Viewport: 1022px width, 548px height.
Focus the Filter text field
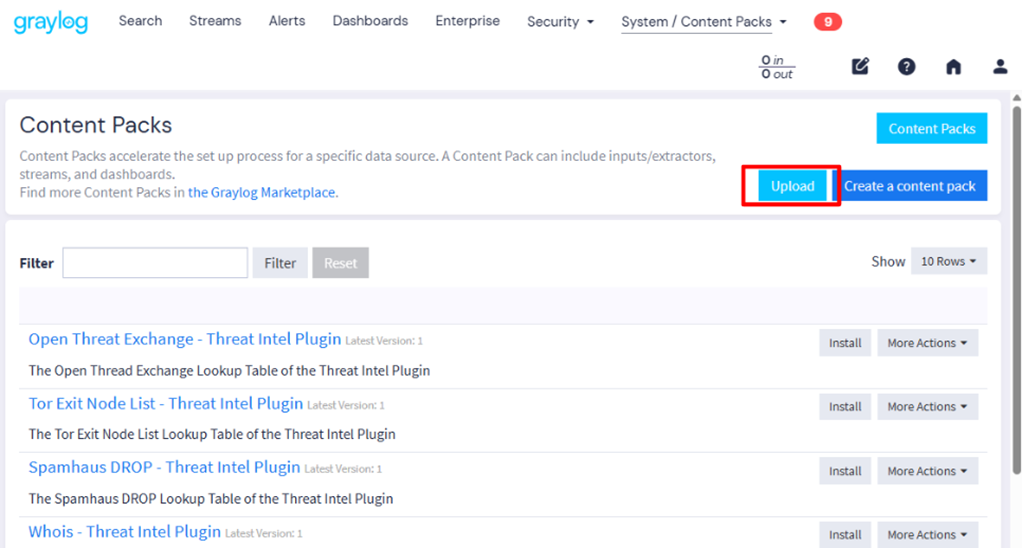pyautogui.click(x=155, y=263)
